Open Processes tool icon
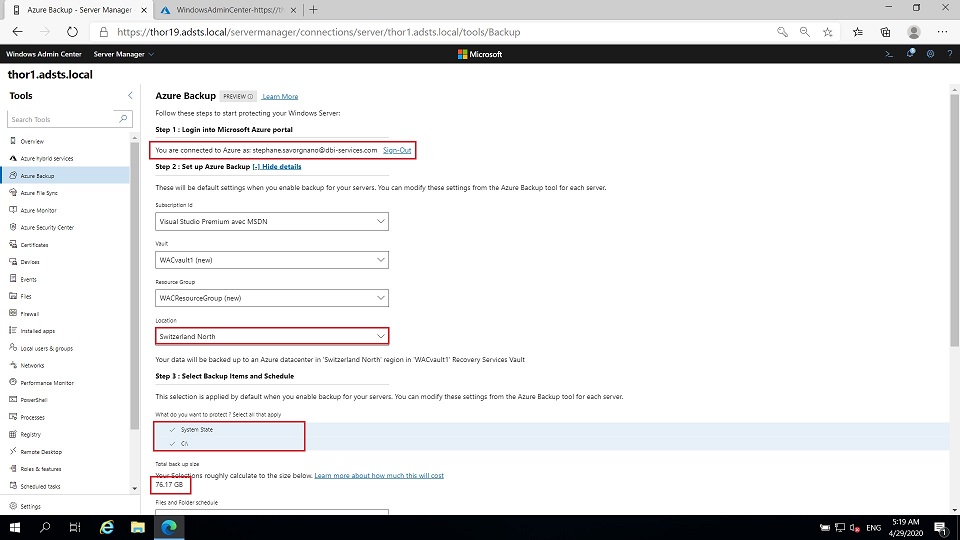Viewport: 960px width, 540px height. pyautogui.click(x=13, y=417)
